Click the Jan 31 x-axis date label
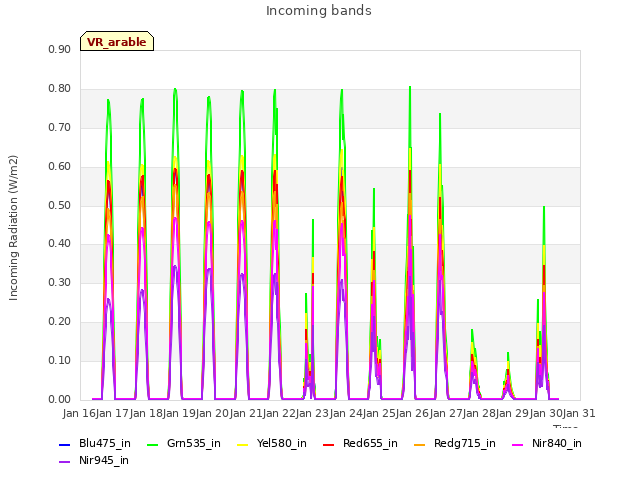Image resolution: width=640 pixels, height=480 pixels. coord(579,413)
